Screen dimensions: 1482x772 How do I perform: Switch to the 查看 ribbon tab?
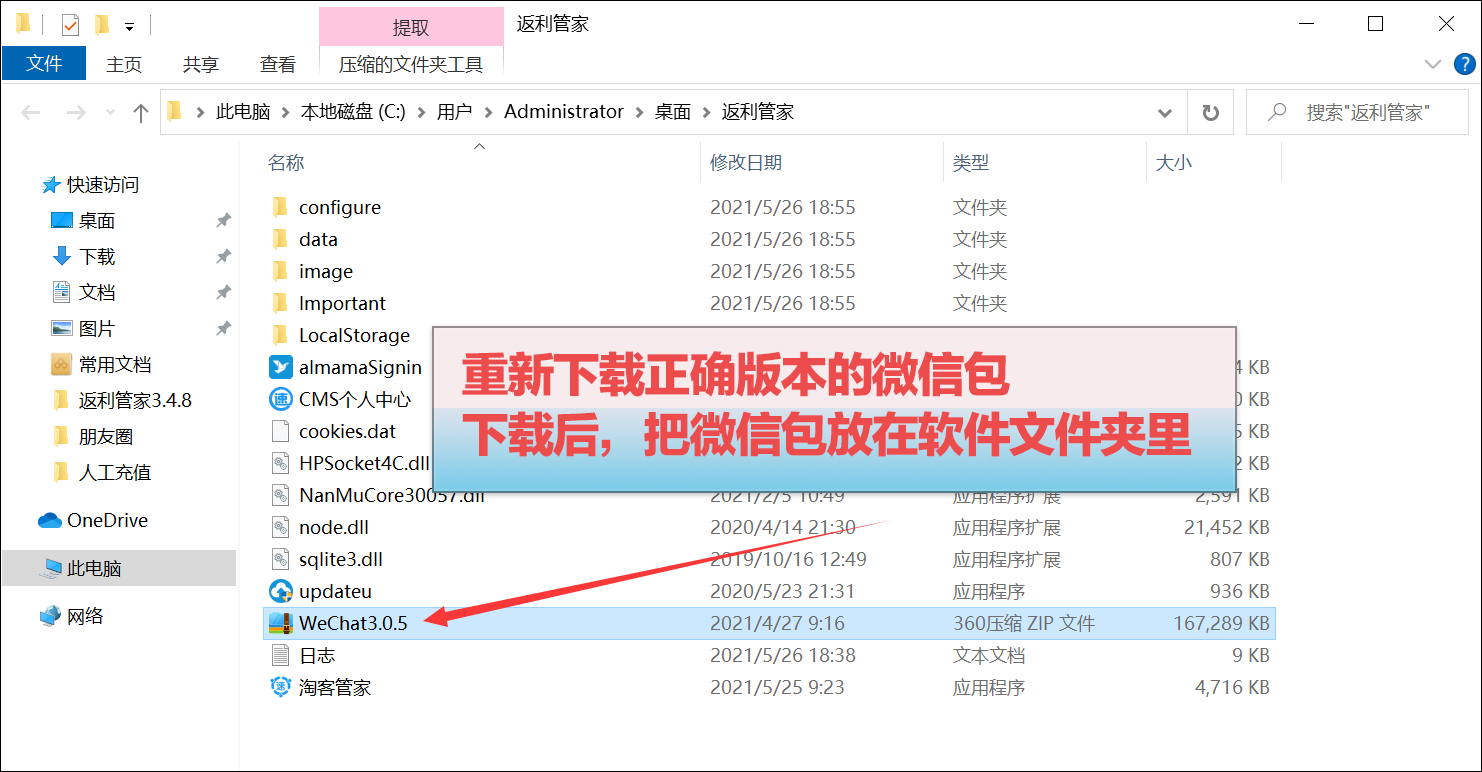278,64
